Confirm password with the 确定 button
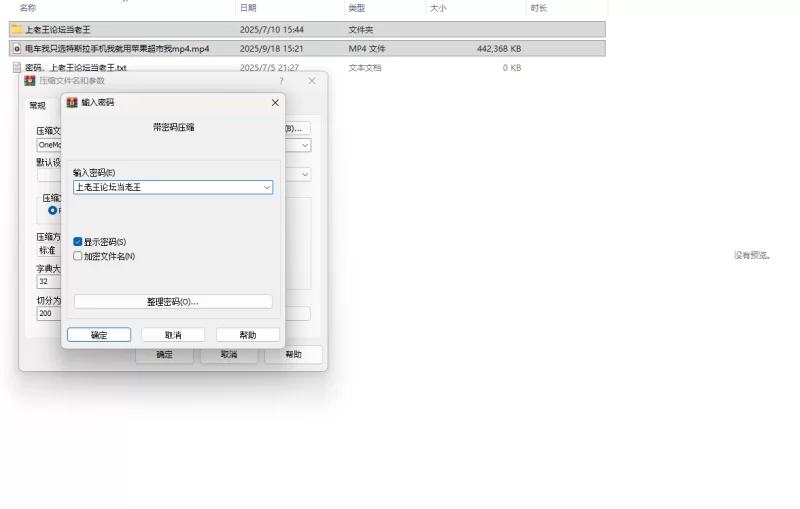Viewport: 800px width, 509px height. point(99,335)
